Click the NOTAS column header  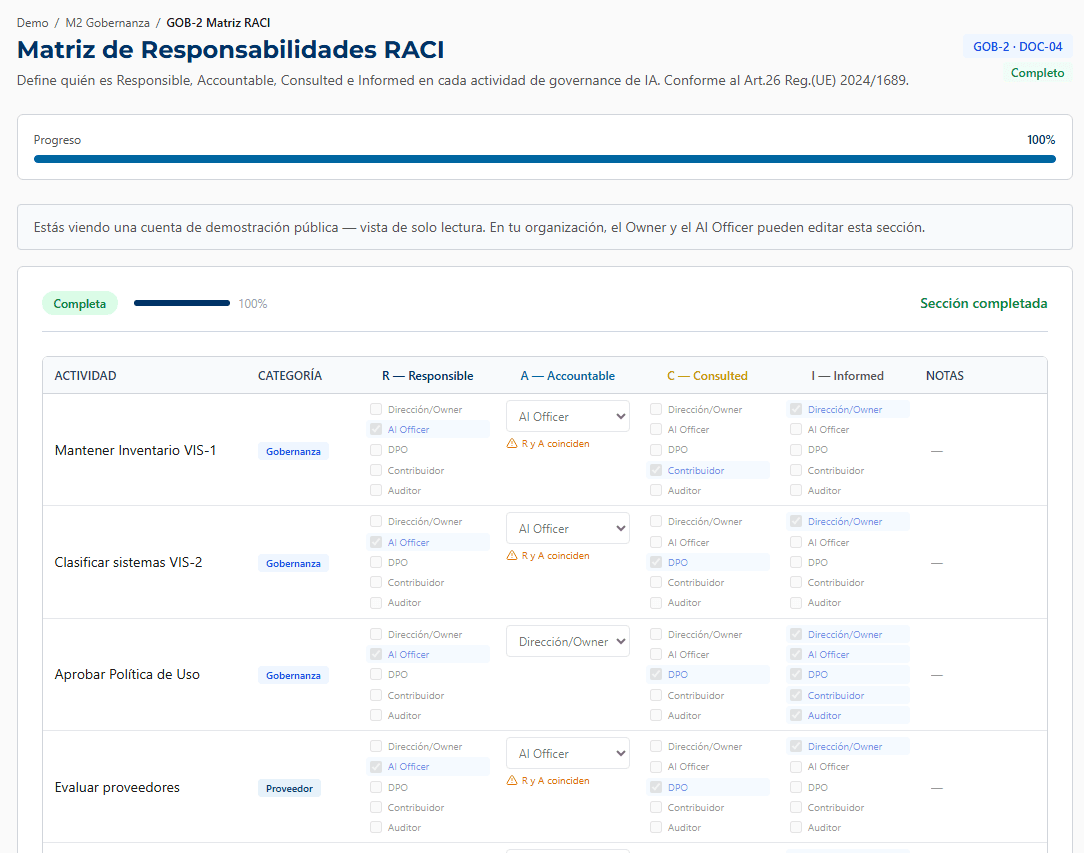click(944, 376)
